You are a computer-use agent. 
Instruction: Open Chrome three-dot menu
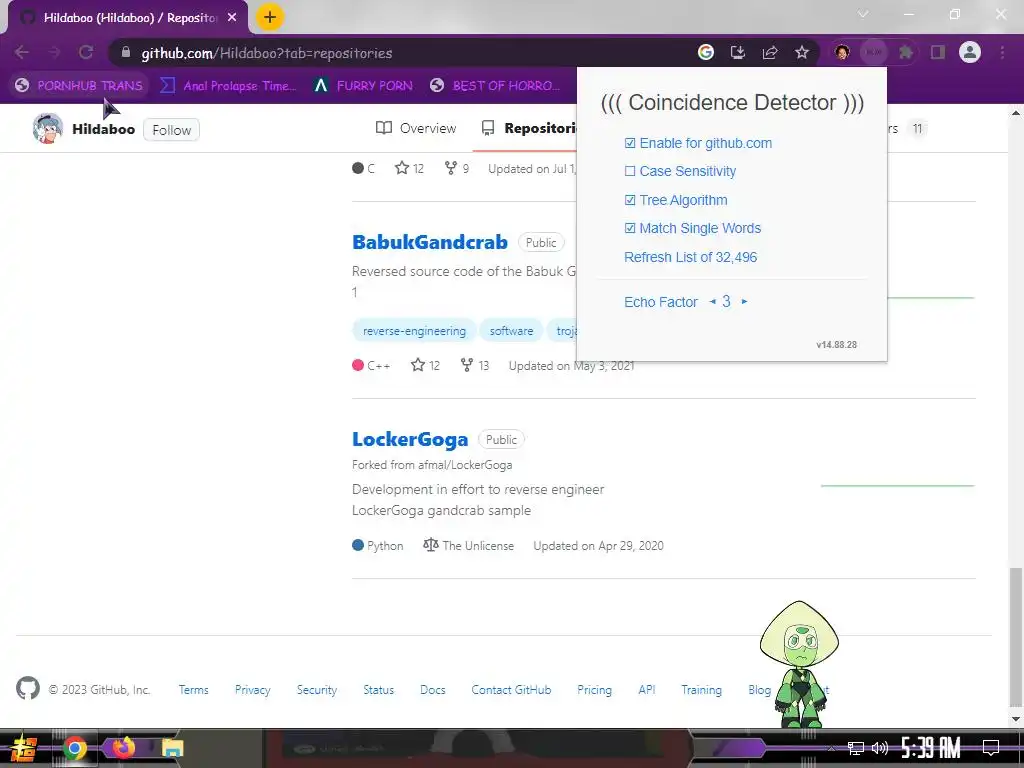point(1002,52)
